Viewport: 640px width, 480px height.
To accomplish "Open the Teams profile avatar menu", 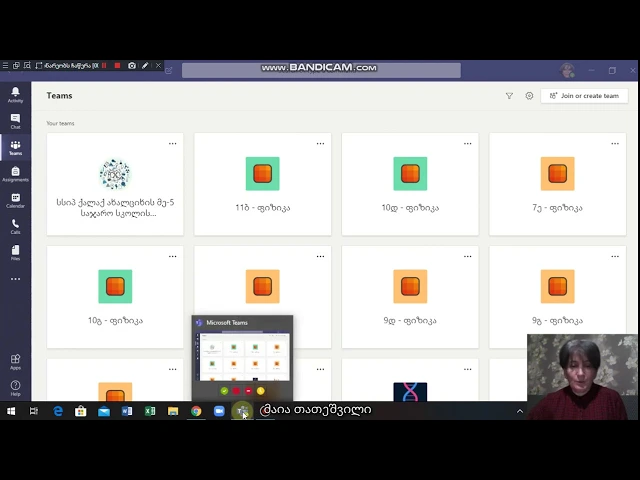I will point(567,71).
